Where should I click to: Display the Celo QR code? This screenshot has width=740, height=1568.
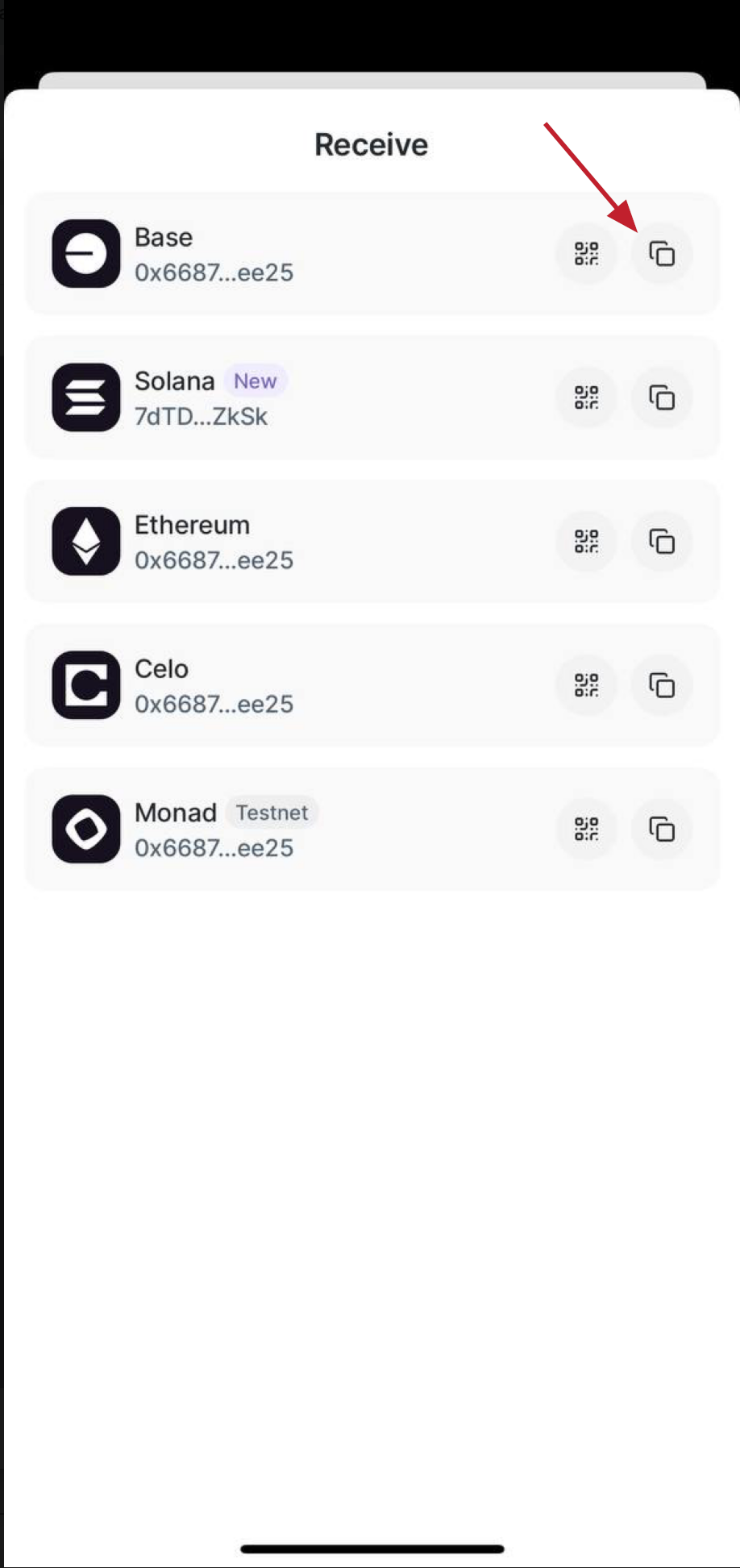tap(587, 685)
